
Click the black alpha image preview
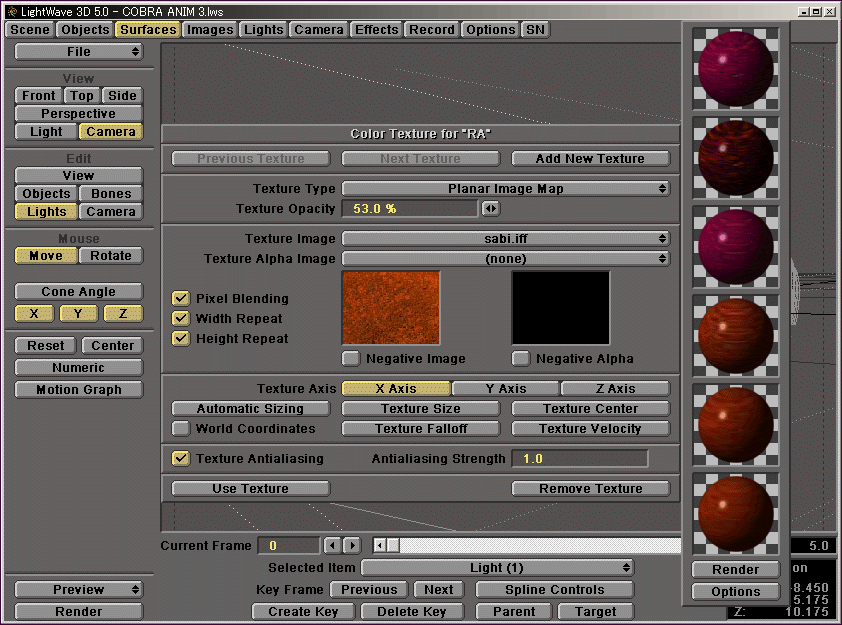pyautogui.click(x=561, y=308)
